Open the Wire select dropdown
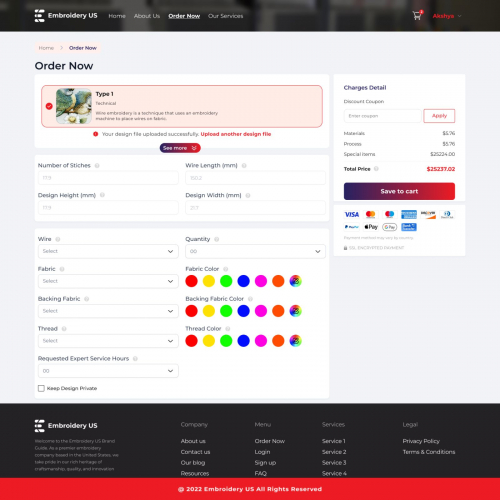Screen dimensions: 500x500 [108, 251]
